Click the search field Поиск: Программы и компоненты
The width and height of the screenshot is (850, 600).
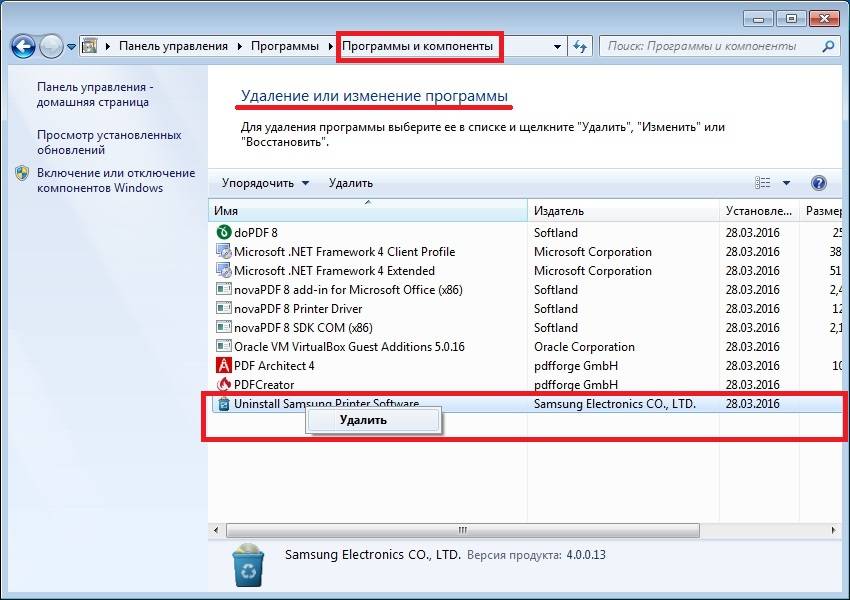710,46
